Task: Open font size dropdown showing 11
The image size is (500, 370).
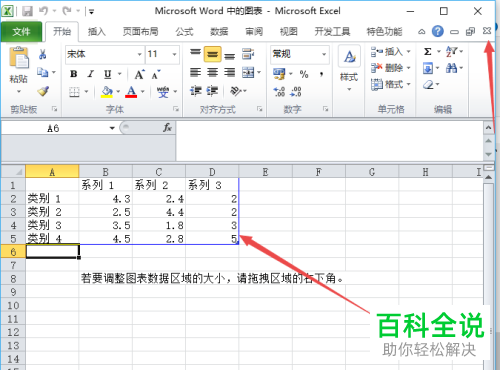Action: point(174,54)
